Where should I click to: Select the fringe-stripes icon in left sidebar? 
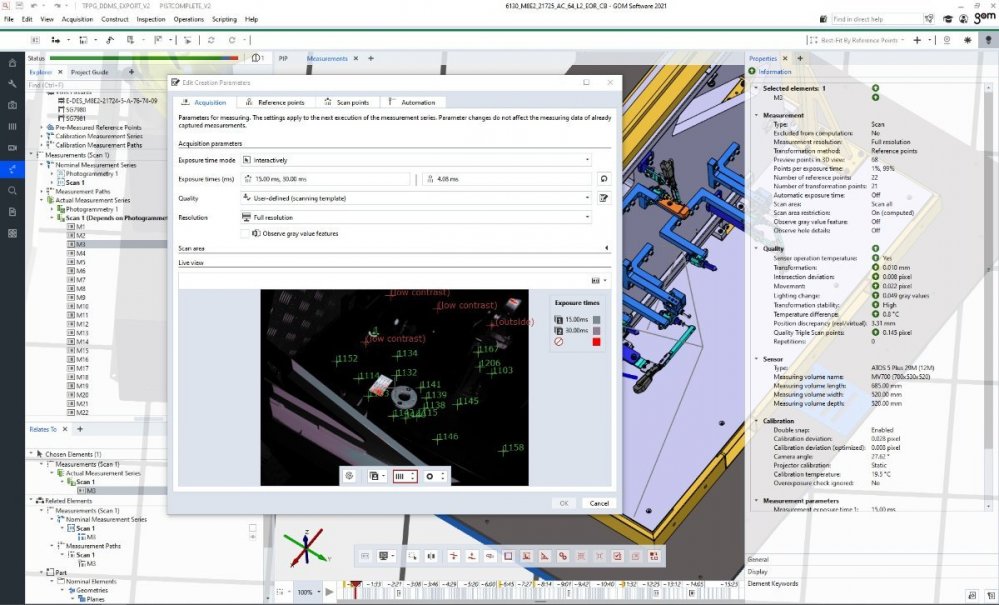click(12, 126)
